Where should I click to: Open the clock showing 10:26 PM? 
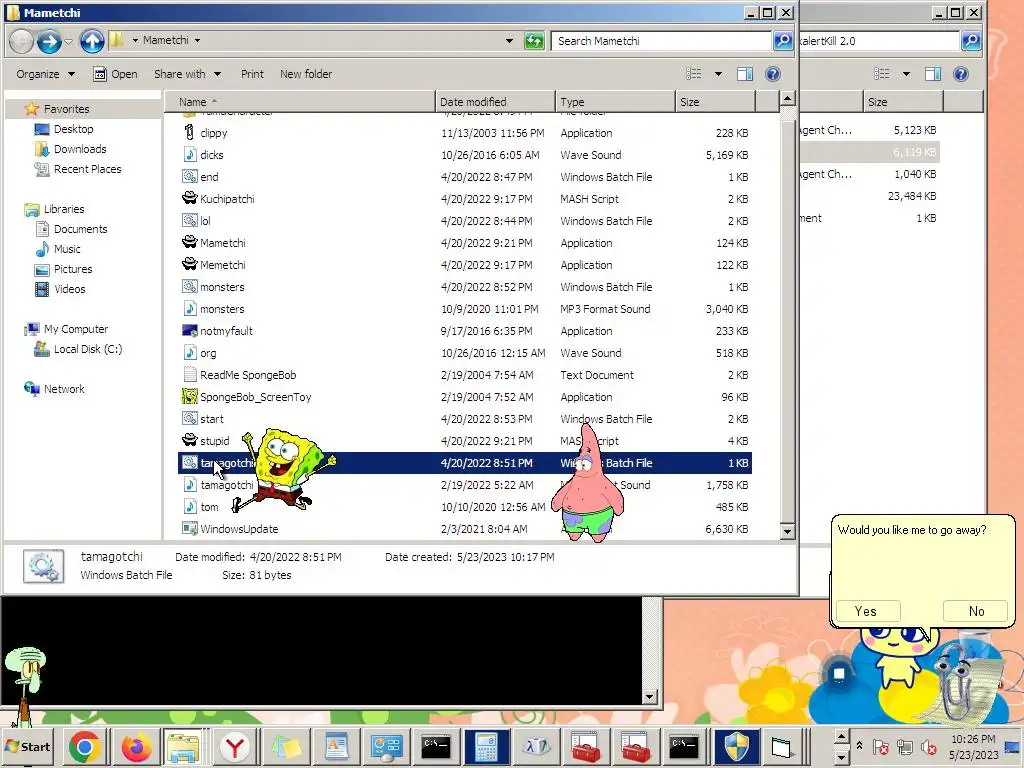[973, 746]
